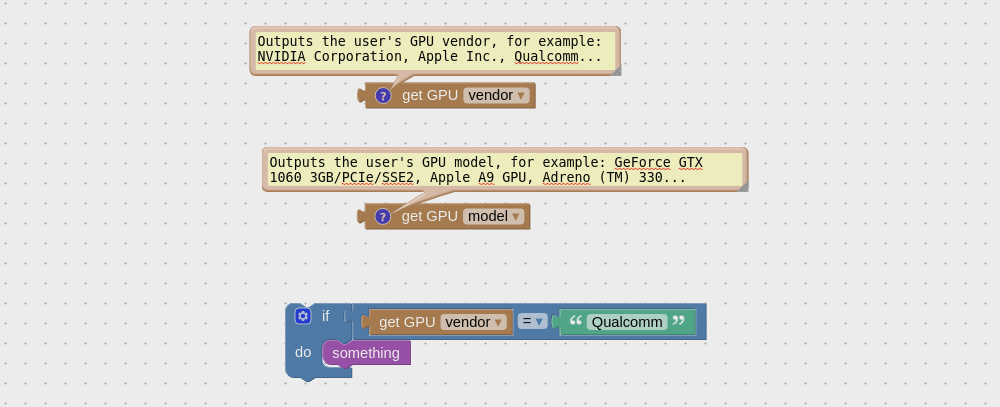Open vendor dropdown on the top GPU block
The image size is (1000, 407).
tap(496, 96)
